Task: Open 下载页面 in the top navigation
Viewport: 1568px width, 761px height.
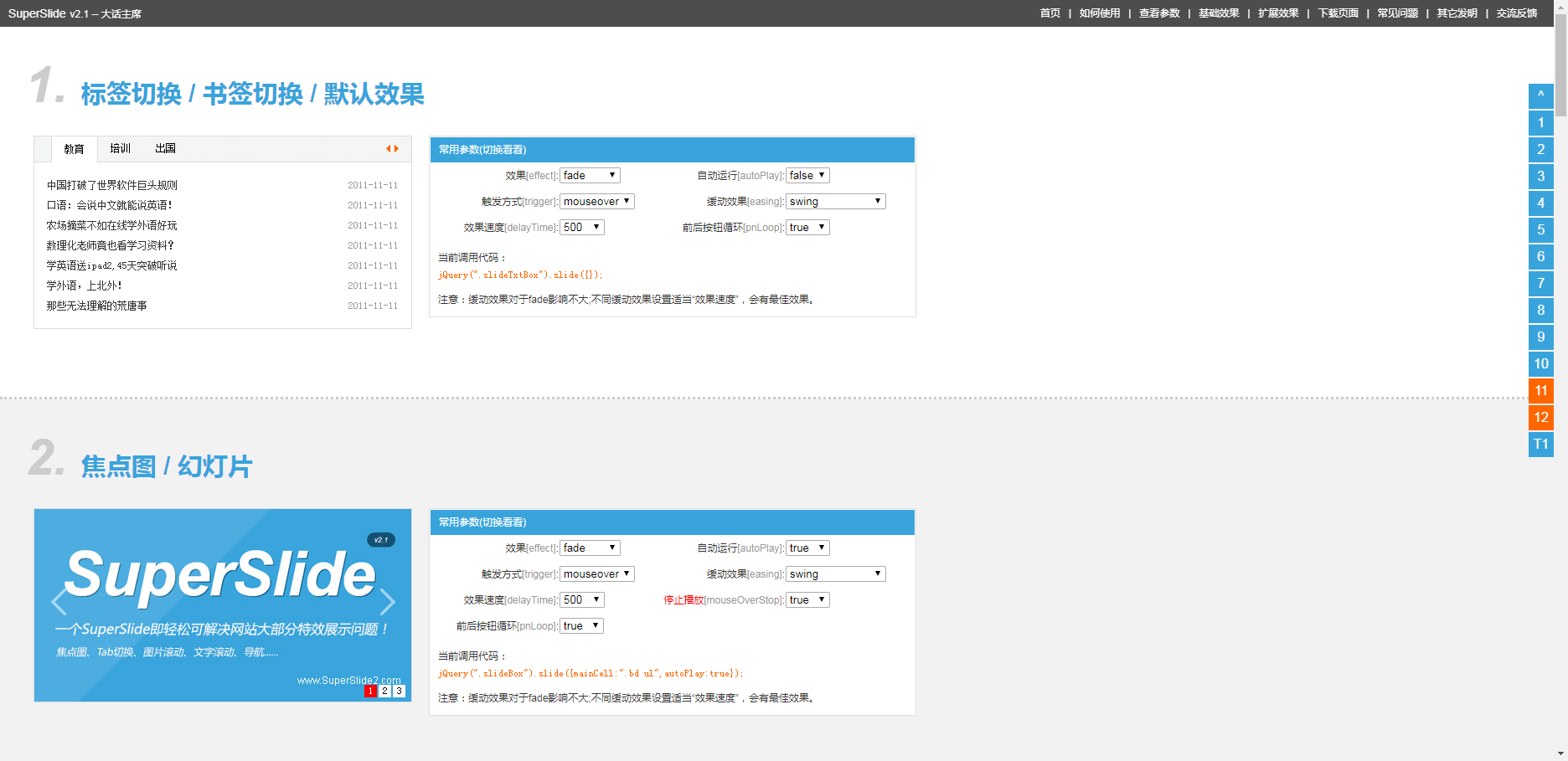Action: click(x=1338, y=13)
